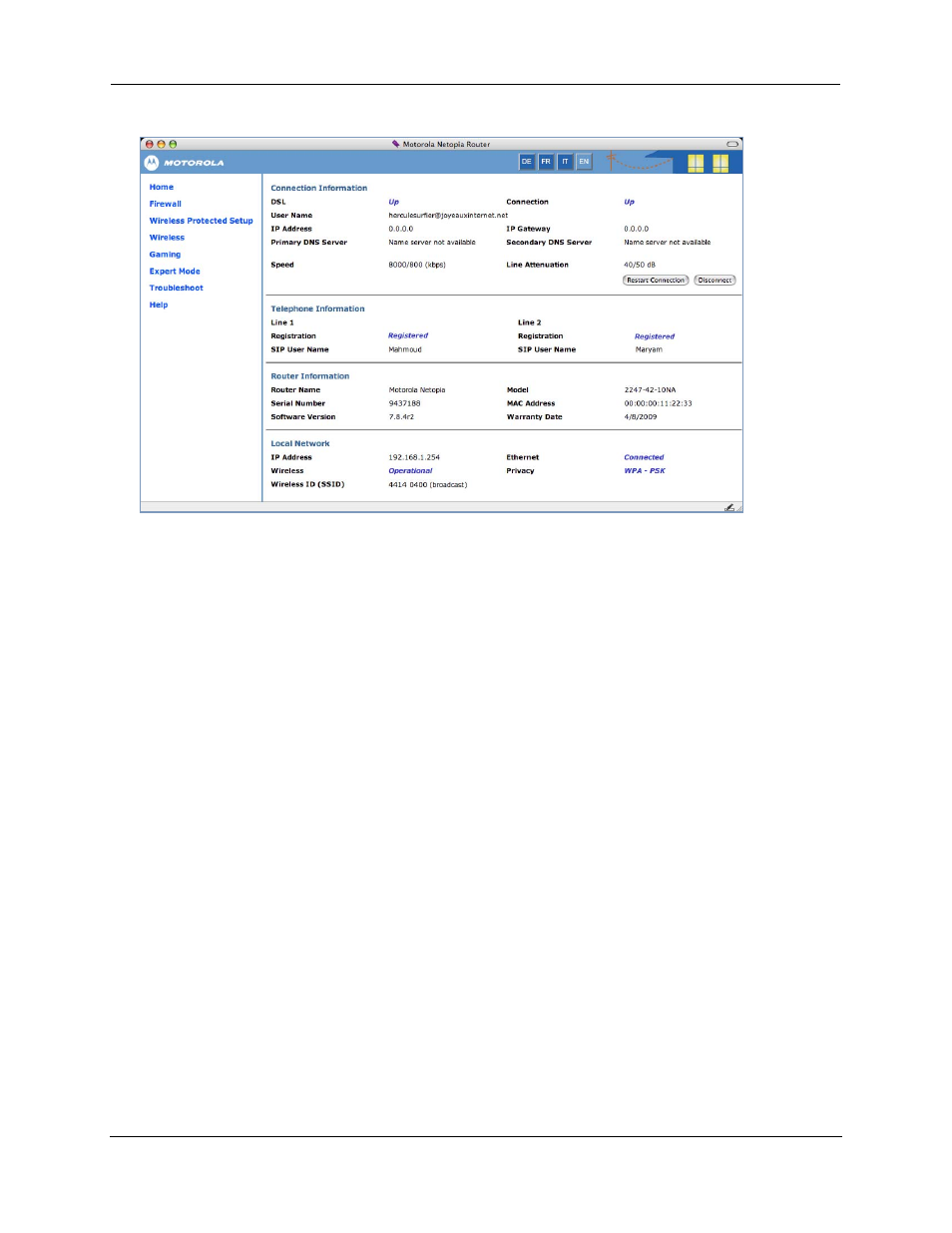Screen dimensions: 952x1233
Task: Click the Wireless 'Operational' status
Action: coord(410,471)
